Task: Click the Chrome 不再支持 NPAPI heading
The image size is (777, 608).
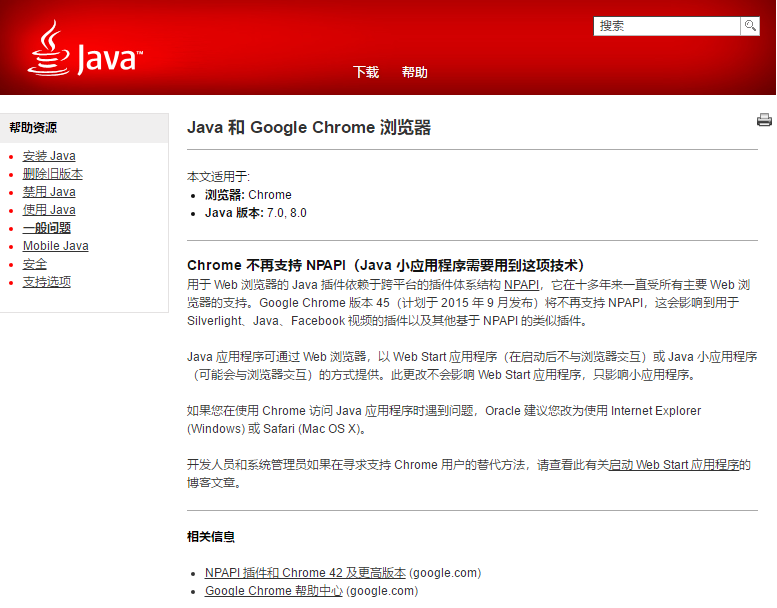Action: tap(386, 265)
